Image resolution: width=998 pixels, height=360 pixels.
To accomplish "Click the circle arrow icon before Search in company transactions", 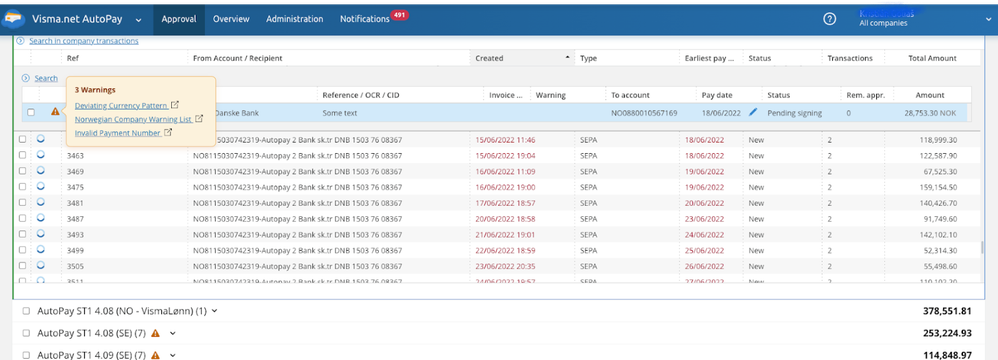I will (x=20, y=41).
